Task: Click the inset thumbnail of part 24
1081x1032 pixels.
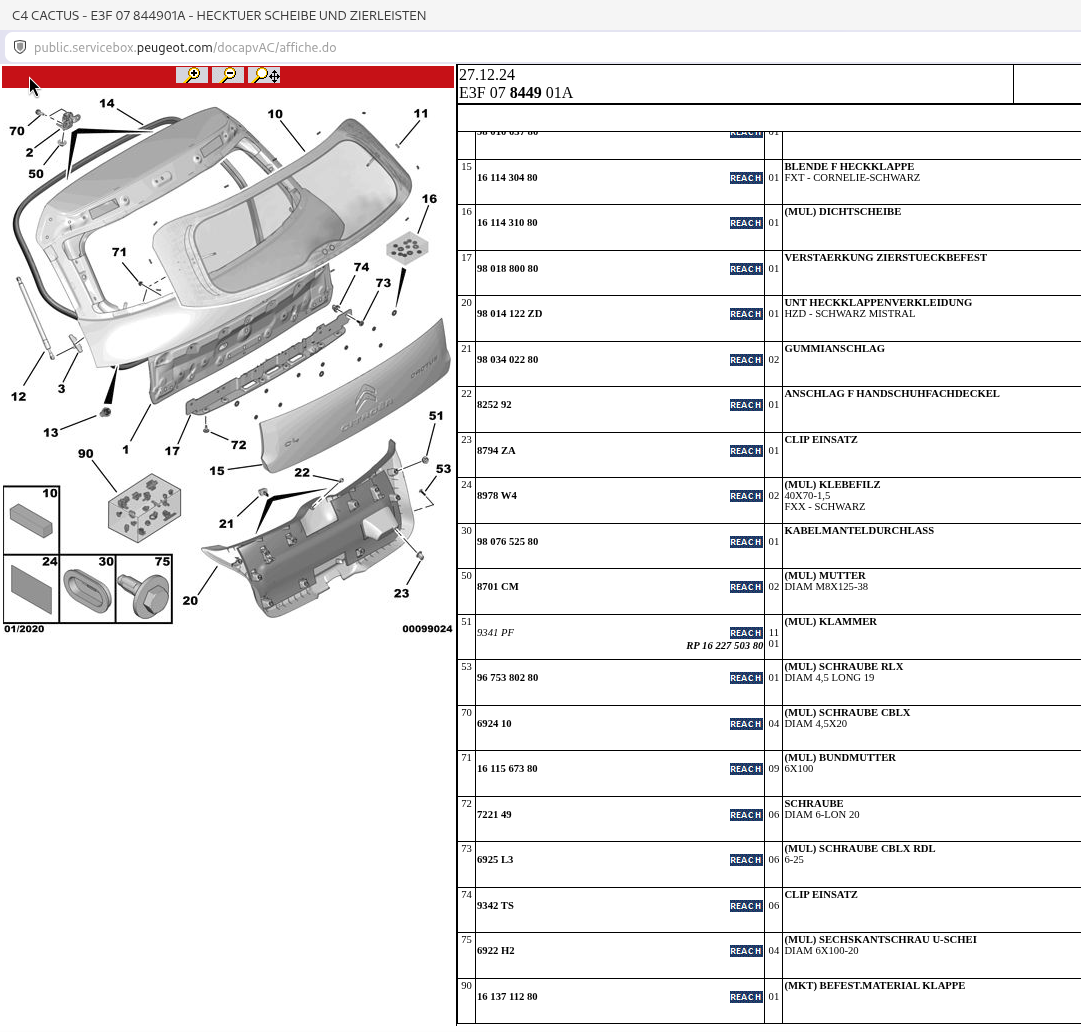Action: click(x=31, y=589)
